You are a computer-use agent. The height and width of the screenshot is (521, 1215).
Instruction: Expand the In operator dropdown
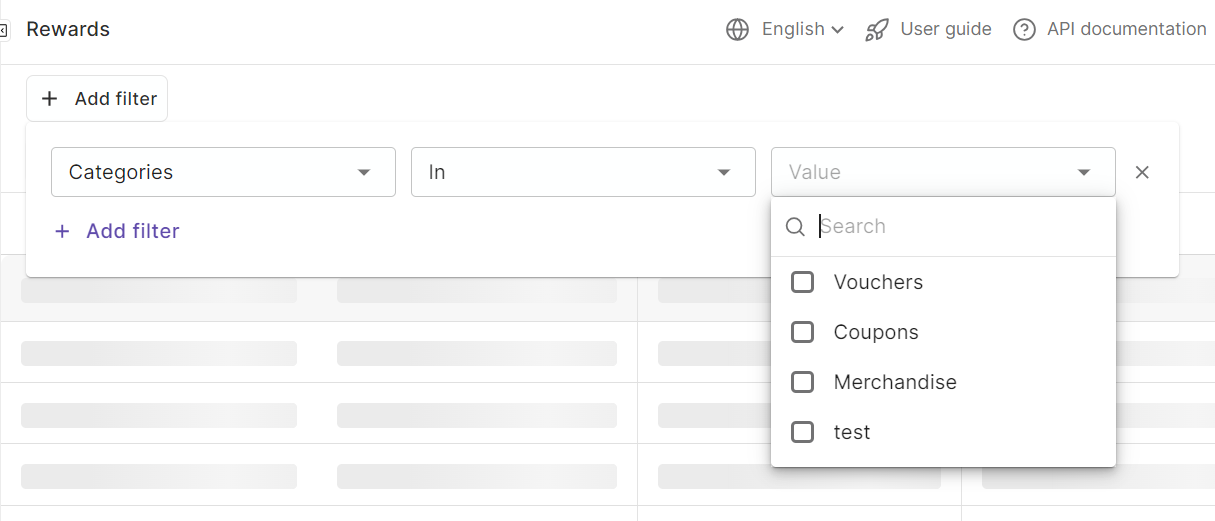[x=583, y=172]
